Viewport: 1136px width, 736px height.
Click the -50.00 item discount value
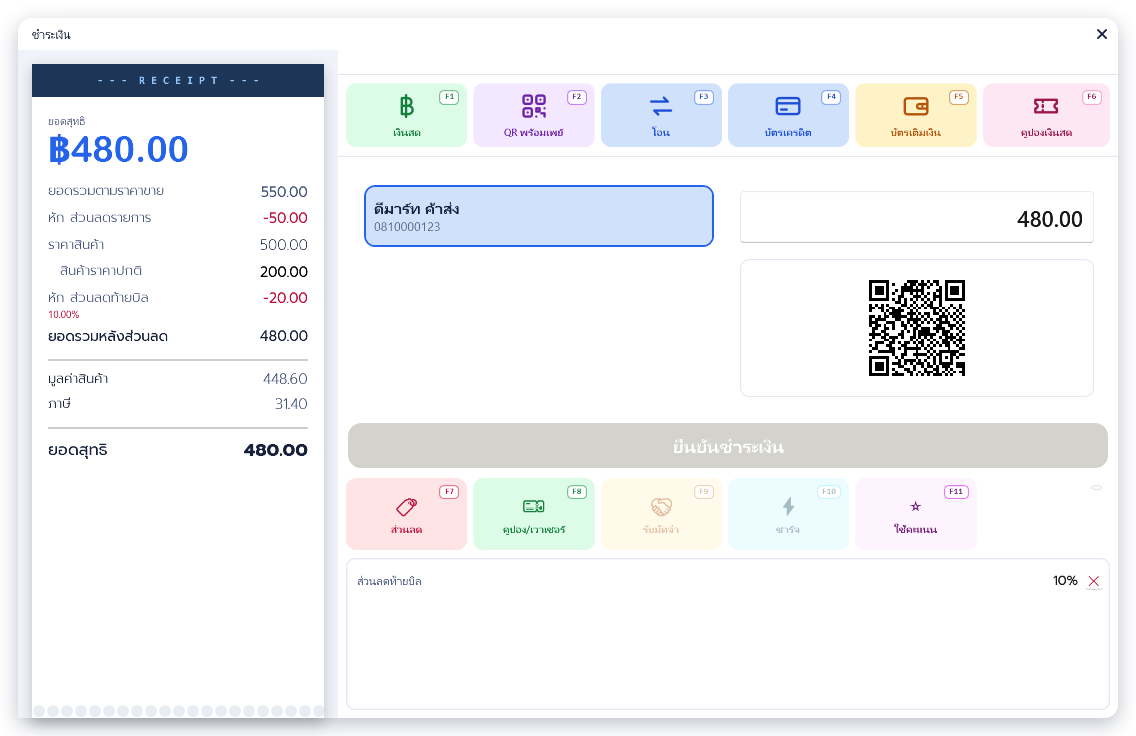click(x=285, y=218)
